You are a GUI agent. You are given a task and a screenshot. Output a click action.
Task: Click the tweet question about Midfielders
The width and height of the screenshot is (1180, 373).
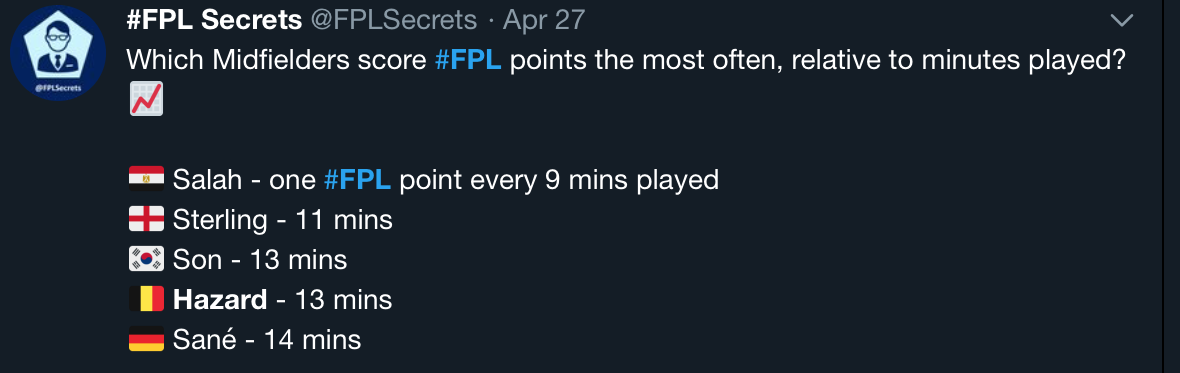click(x=625, y=60)
